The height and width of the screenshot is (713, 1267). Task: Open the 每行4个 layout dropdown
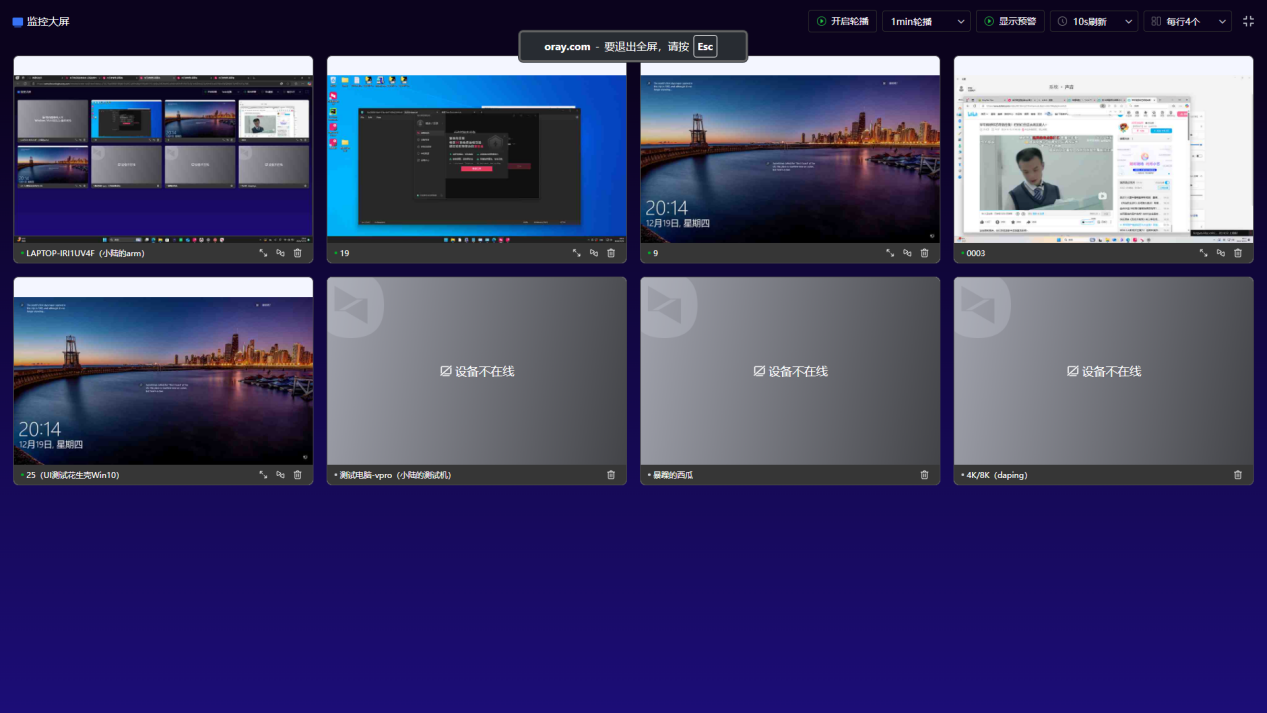[1187, 21]
